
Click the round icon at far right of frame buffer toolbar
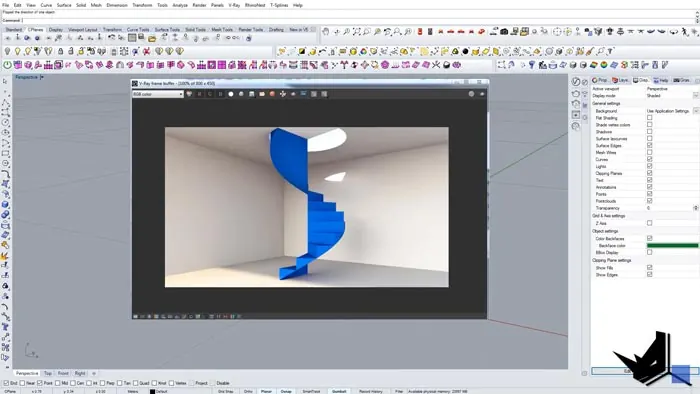pyautogui.click(x=471, y=94)
